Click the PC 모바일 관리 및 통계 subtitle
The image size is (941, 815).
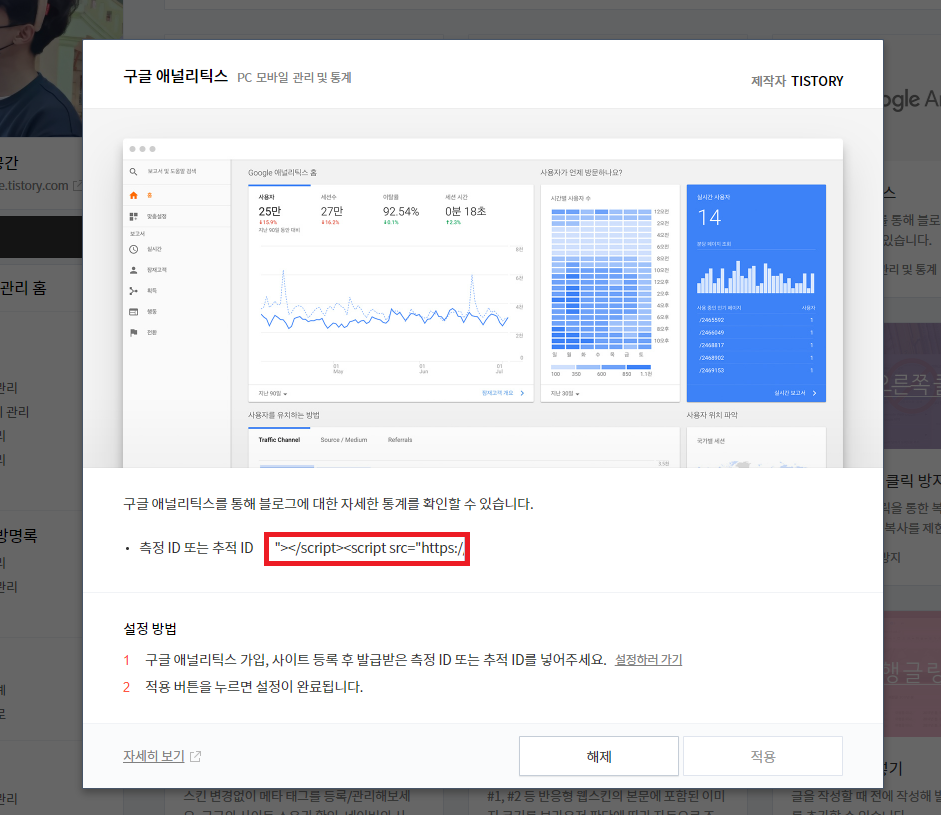point(294,77)
